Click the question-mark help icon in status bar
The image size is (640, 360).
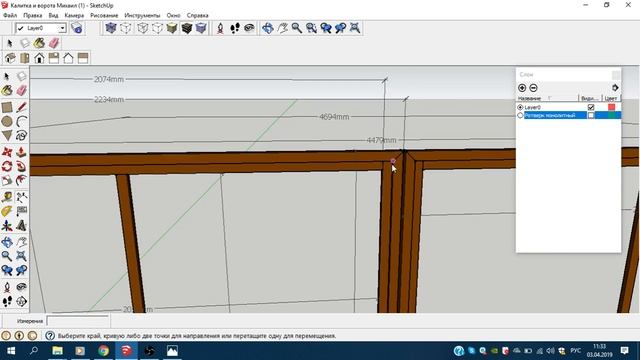[50, 336]
